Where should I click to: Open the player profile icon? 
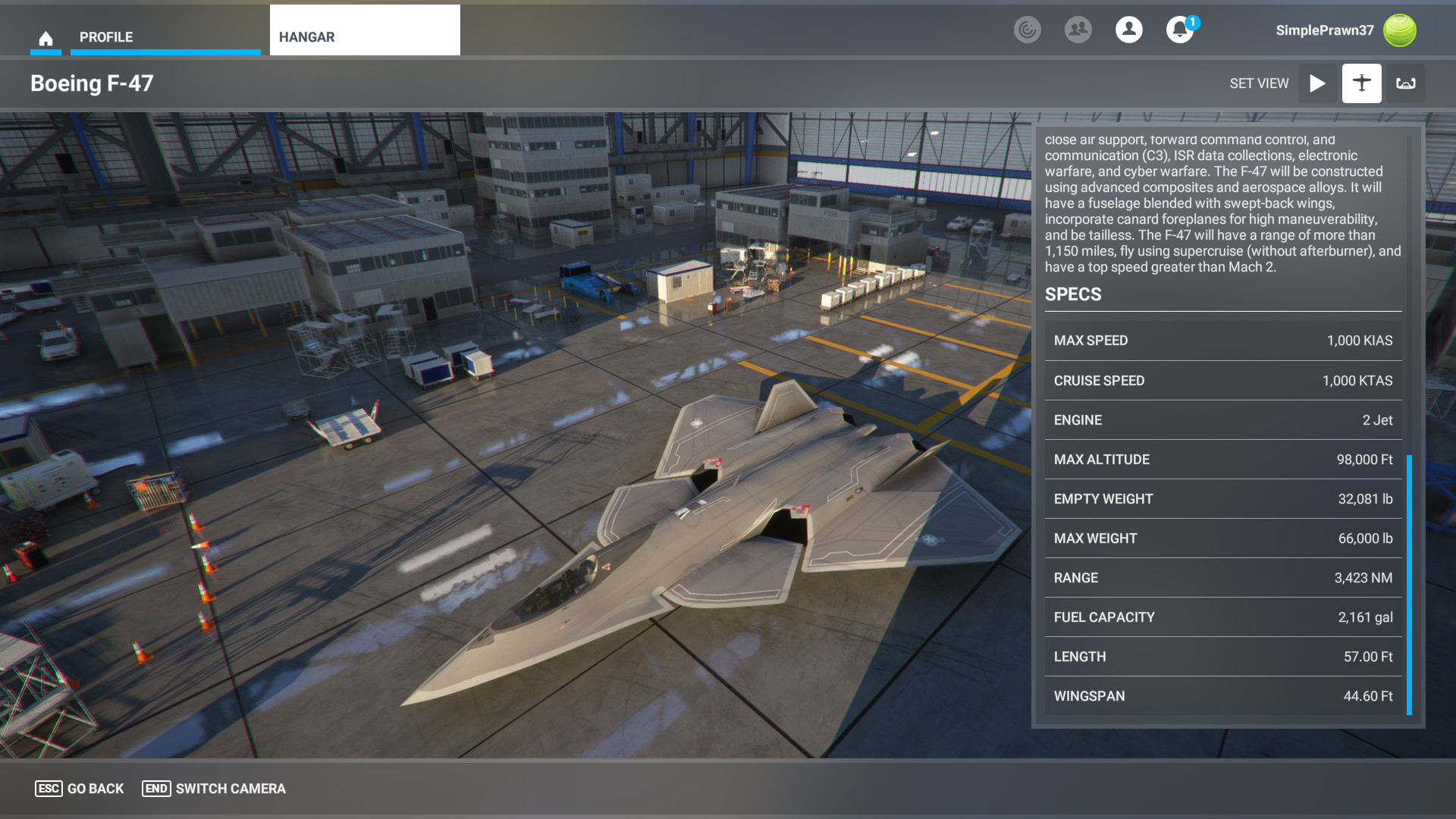(x=1128, y=30)
